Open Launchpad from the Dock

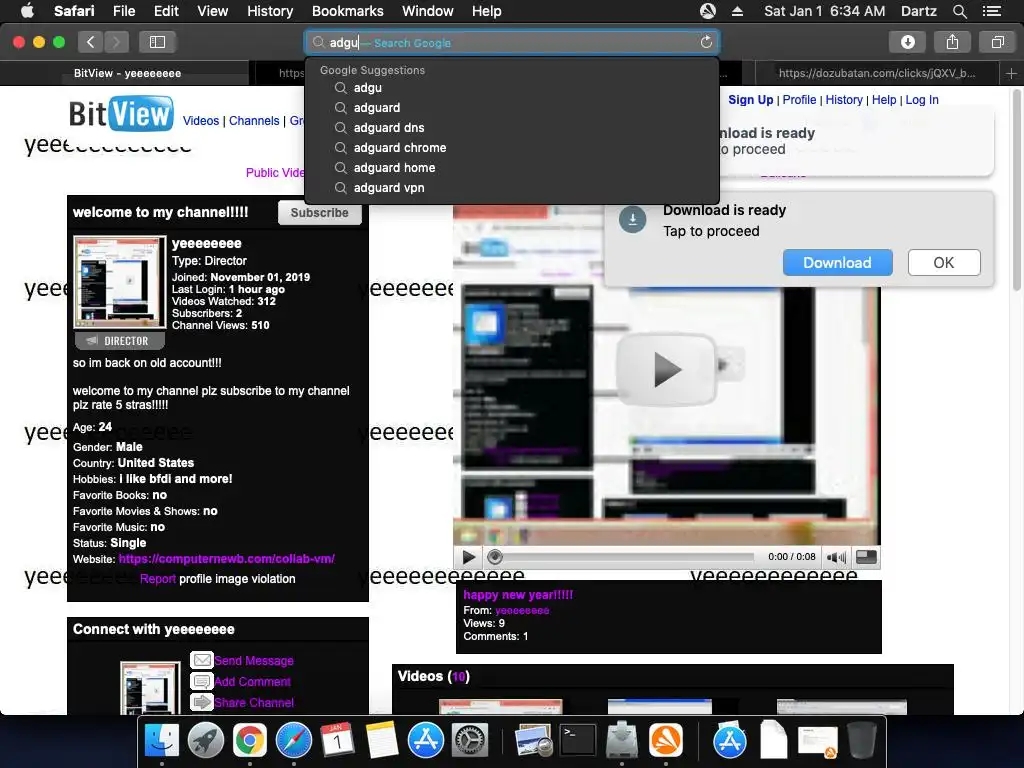[x=206, y=741]
